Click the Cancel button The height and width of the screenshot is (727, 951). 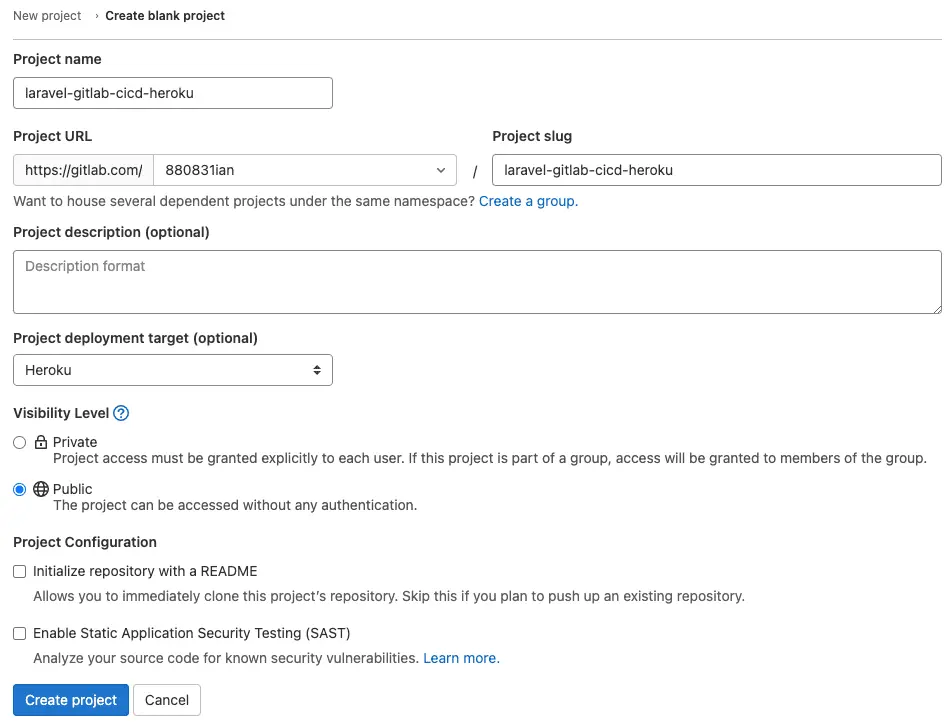coord(166,700)
